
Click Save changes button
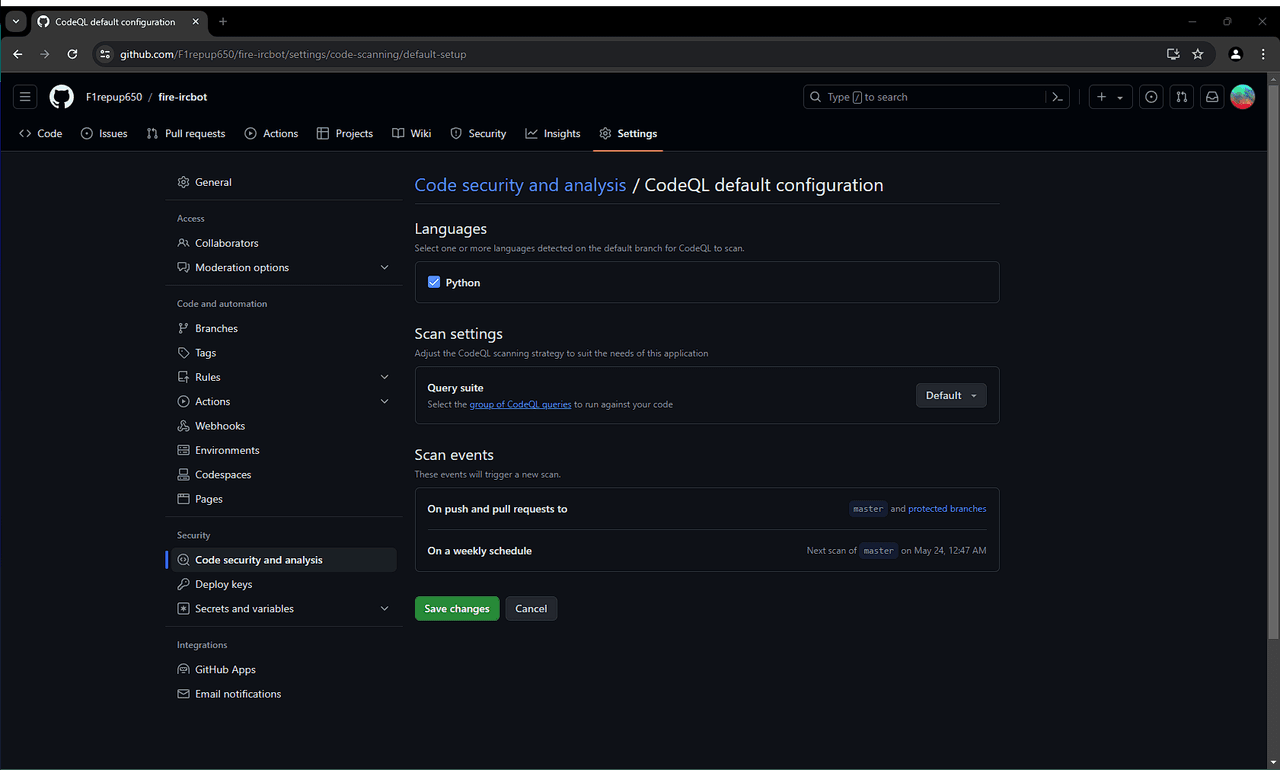(457, 609)
